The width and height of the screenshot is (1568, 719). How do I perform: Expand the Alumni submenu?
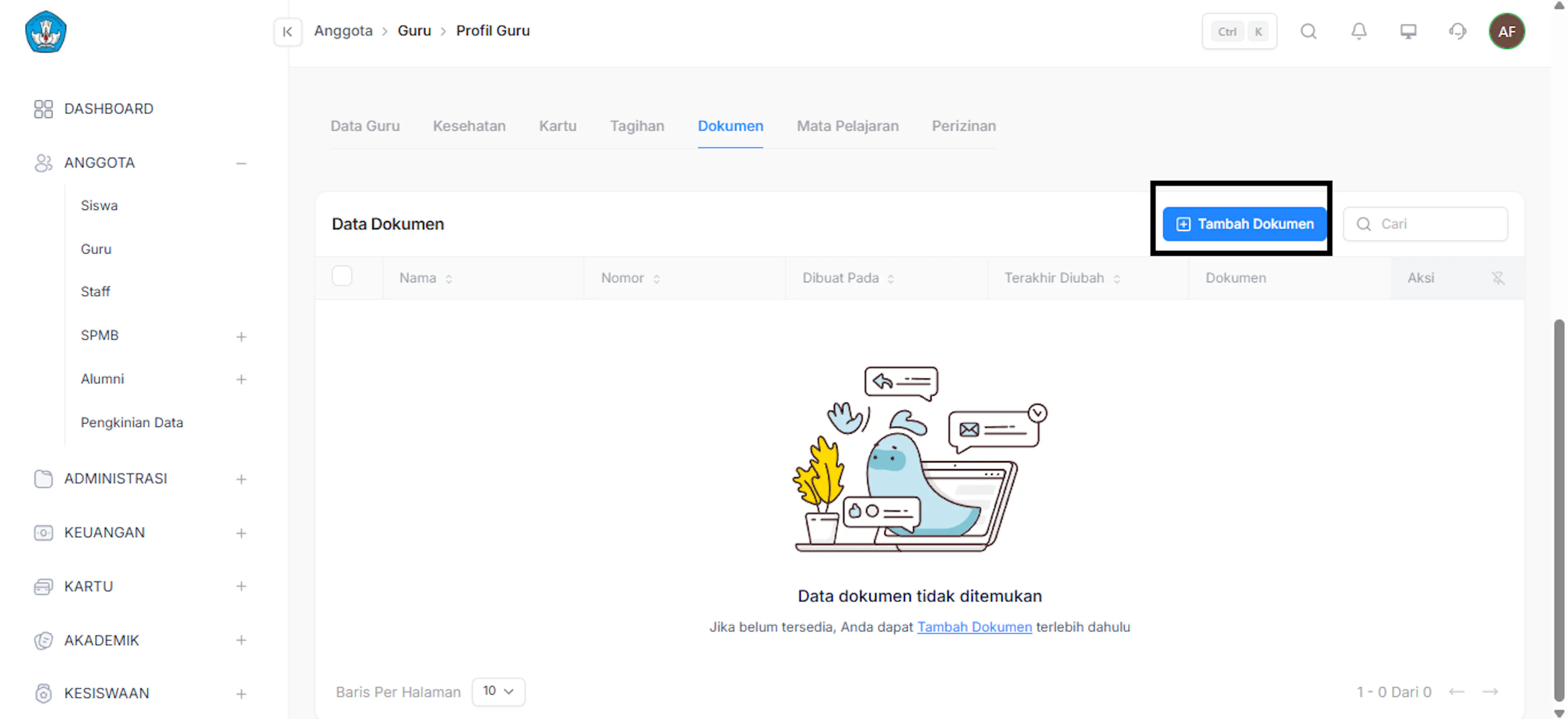pos(241,379)
